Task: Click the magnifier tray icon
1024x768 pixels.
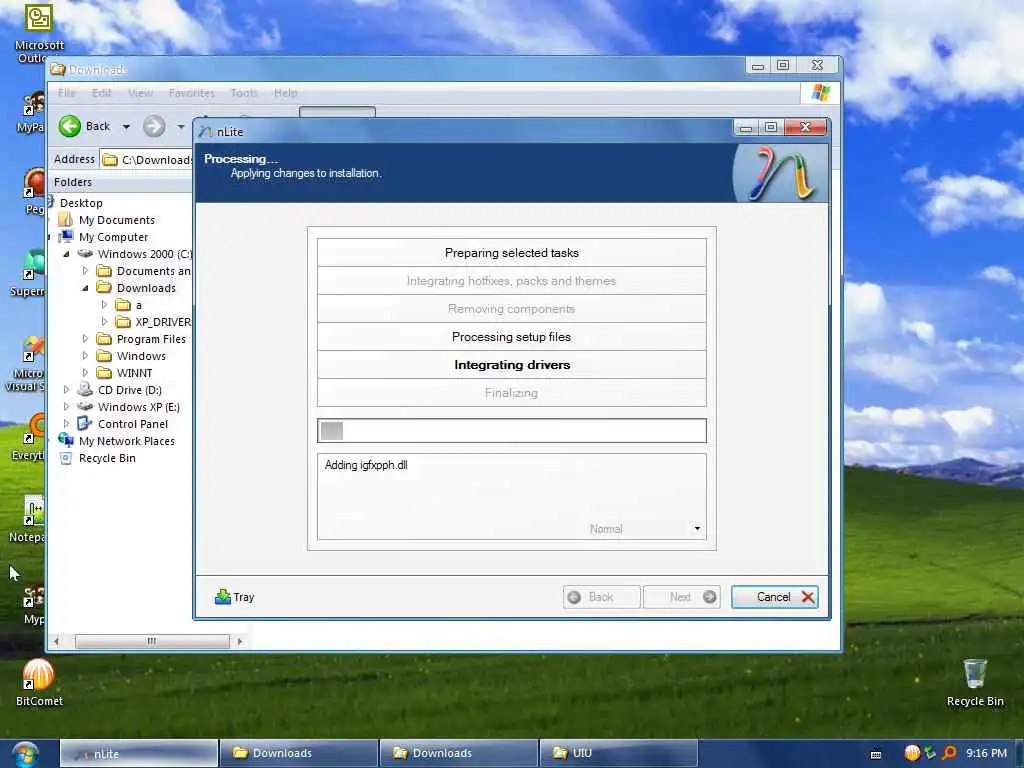Action: click(x=950, y=753)
